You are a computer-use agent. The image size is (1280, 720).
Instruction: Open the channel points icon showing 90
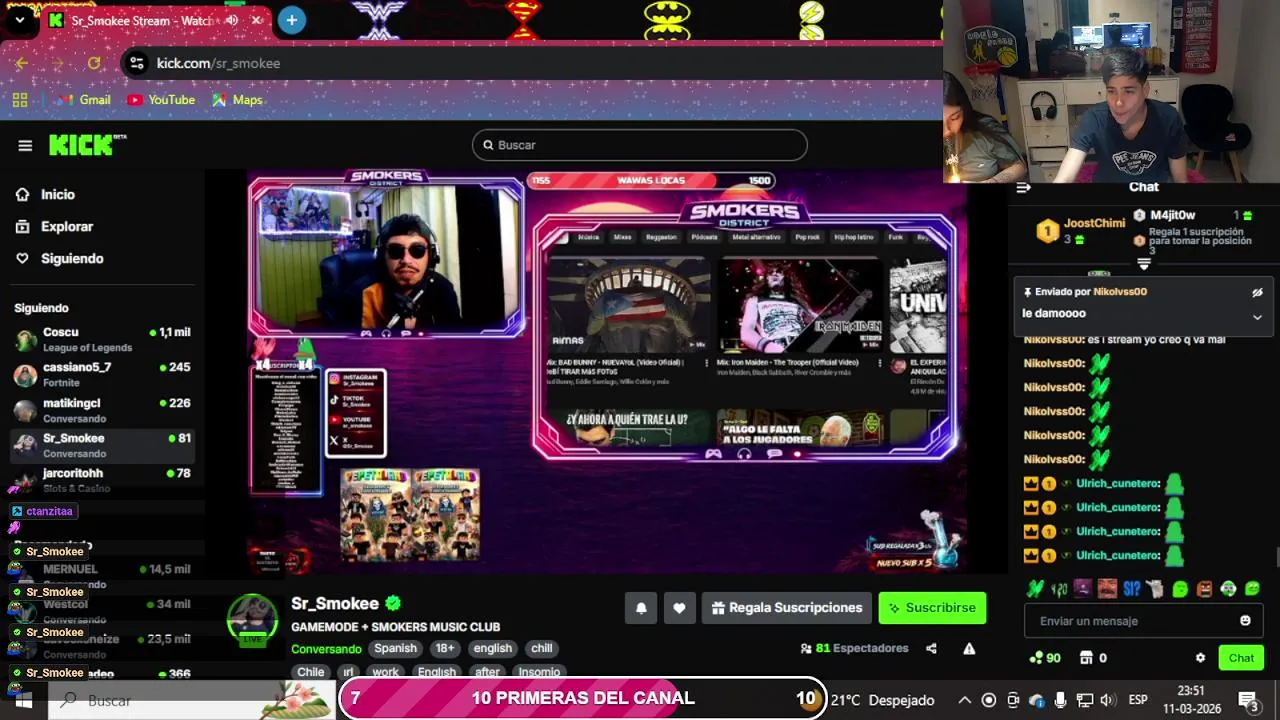click(1045, 658)
